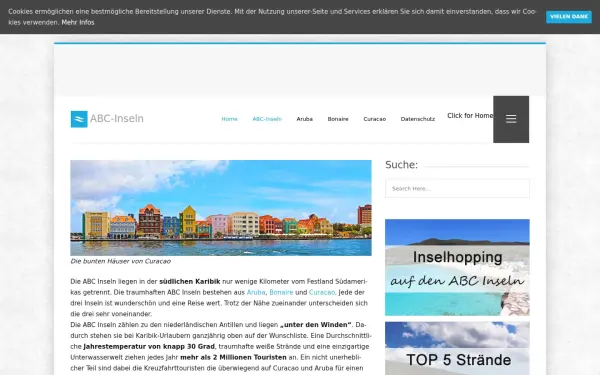Screen dimensions: 600x375
Task: Follow the Curacao link in article text
Action: coord(322,292)
